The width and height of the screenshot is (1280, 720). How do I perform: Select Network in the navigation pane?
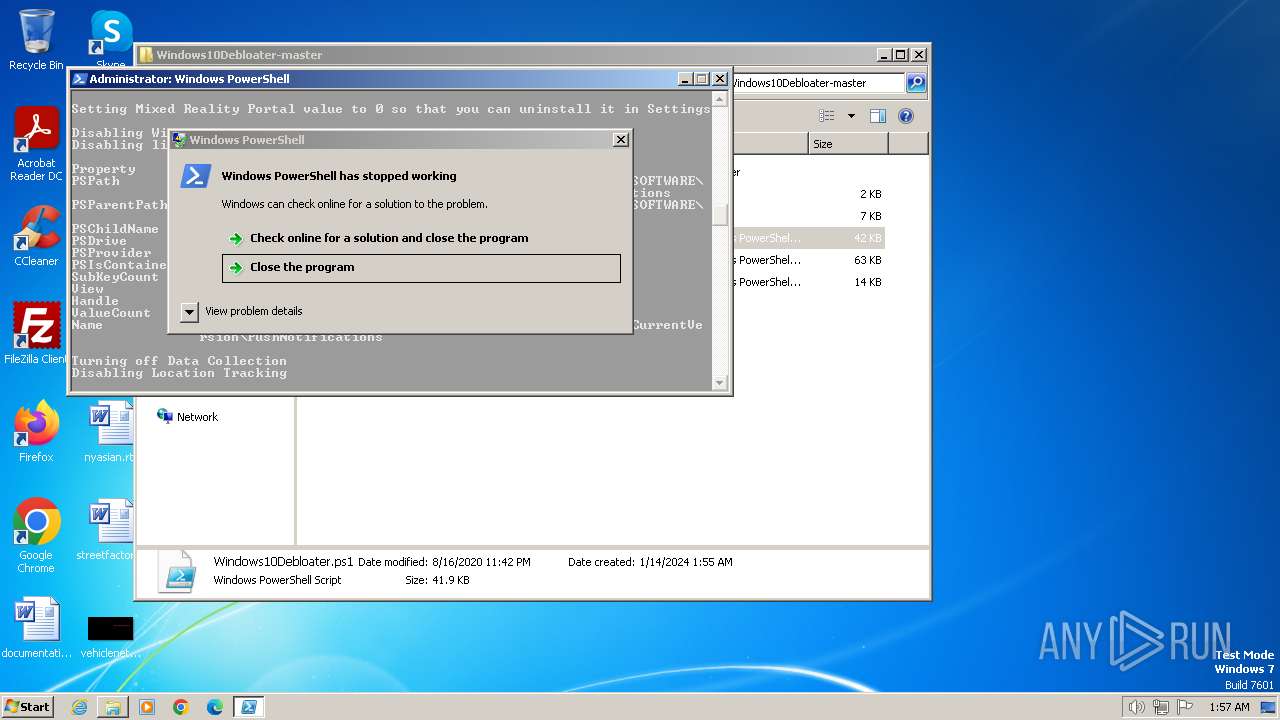point(187,417)
